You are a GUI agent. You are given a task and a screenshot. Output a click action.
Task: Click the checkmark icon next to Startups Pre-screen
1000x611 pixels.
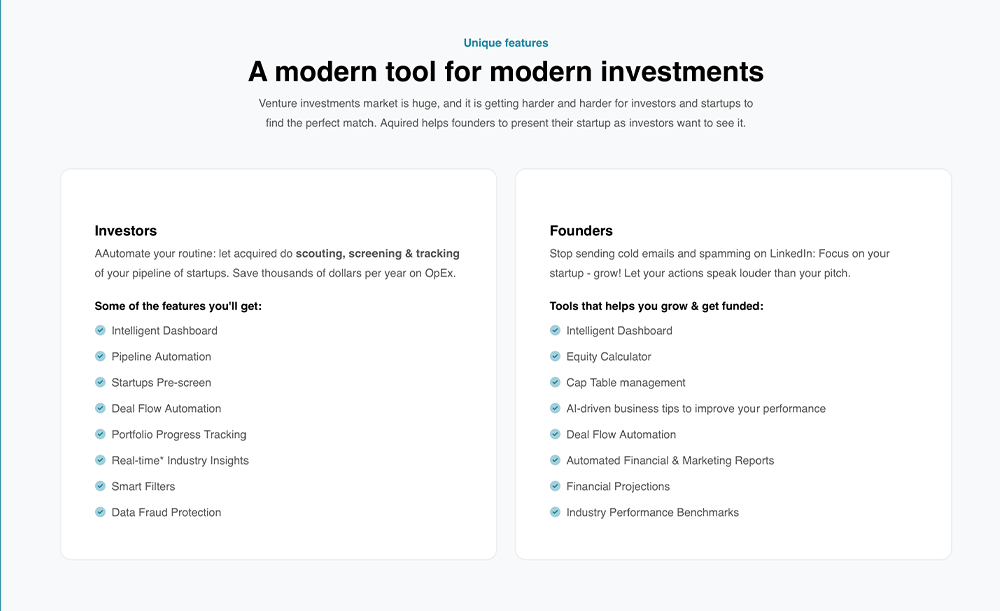pos(100,382)
